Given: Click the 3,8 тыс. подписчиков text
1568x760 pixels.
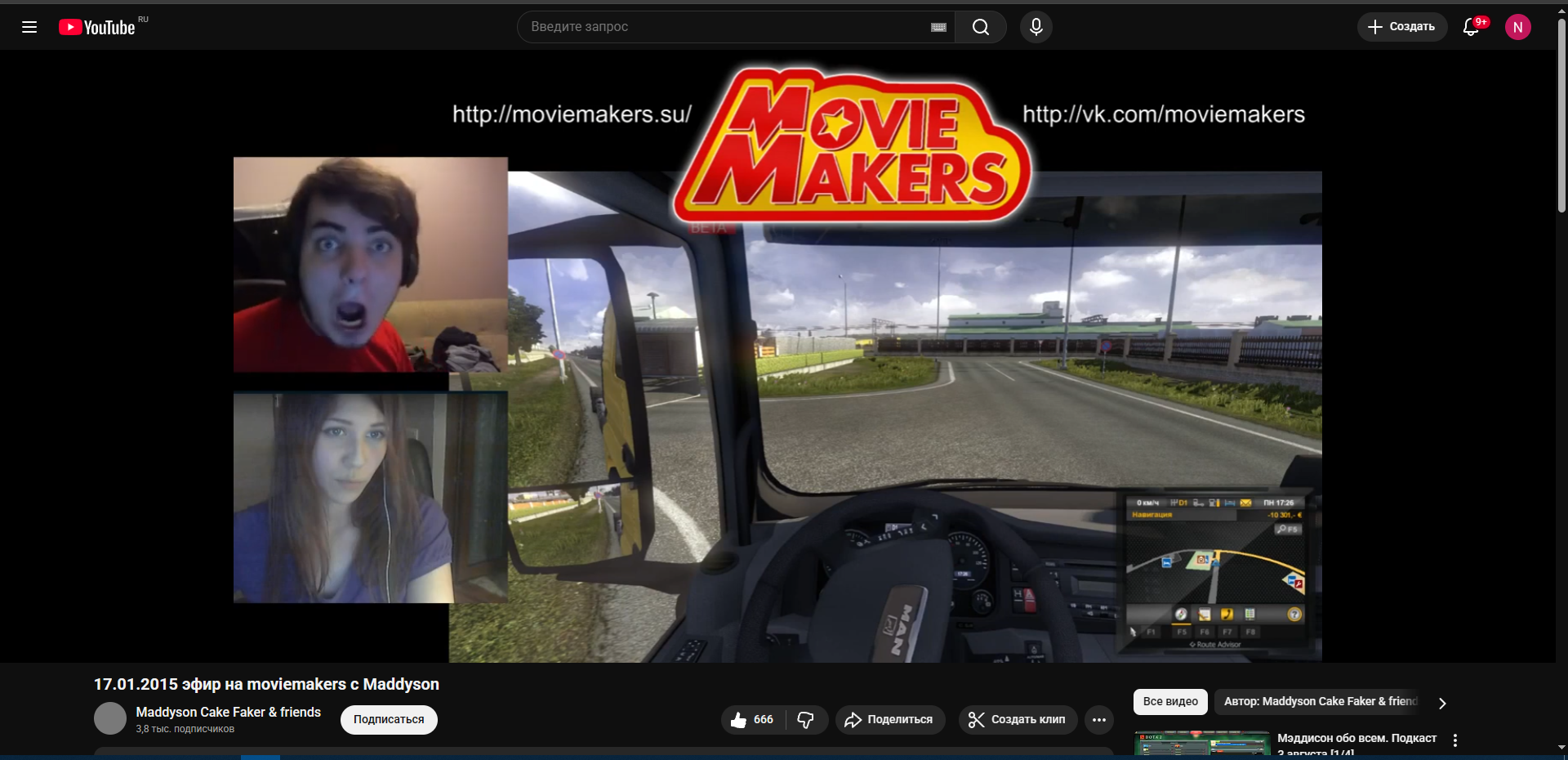Looking at the screenshot, I should (x=185, y=729).
